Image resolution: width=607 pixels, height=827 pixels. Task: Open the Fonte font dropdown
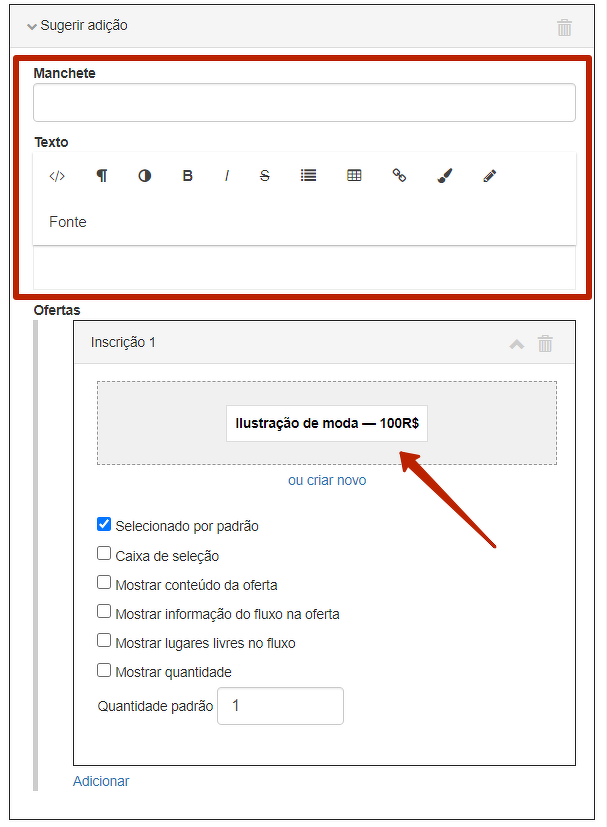(x=68, y=222)
